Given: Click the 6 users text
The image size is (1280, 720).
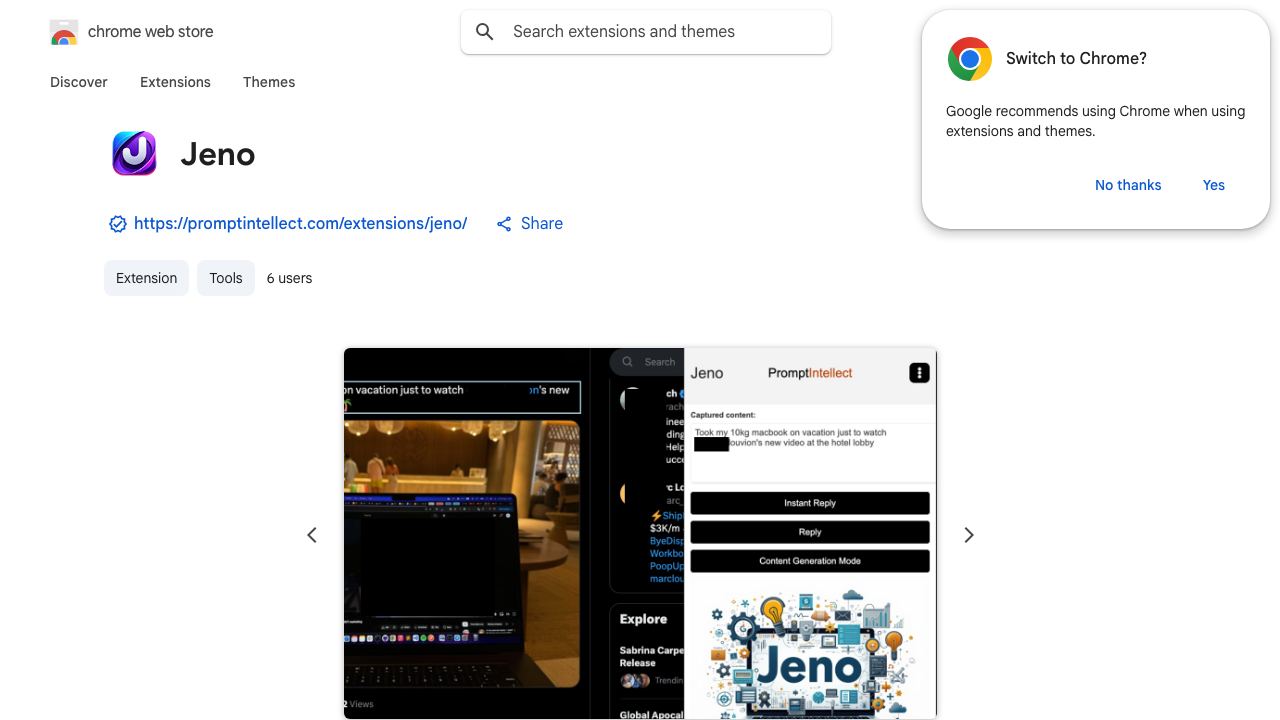Looking at the screenshot, I should point(289,278).
